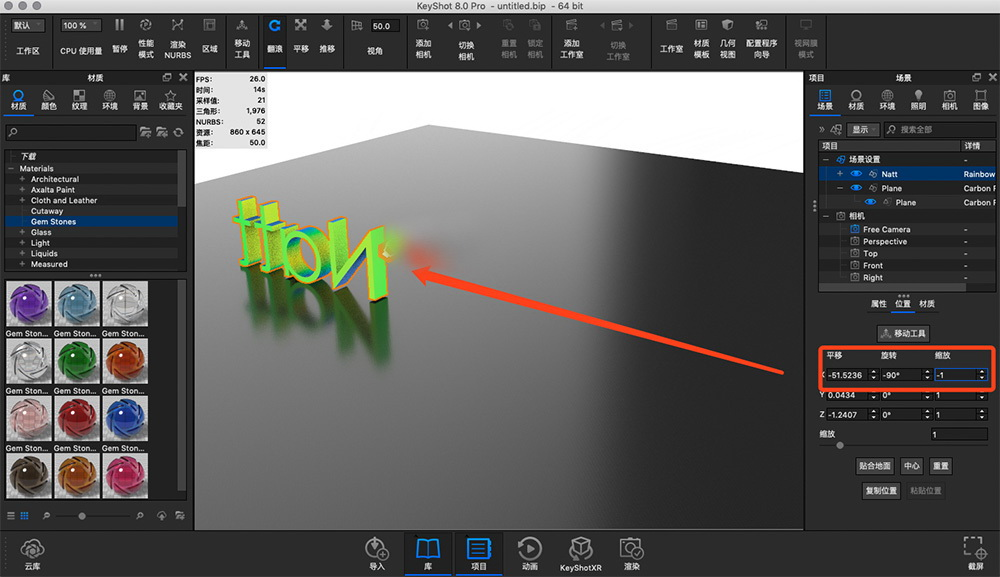Screen dimensions: 1000x577
Task: Open the KeyShotXR icon in bottom bar
Action: (580, 548)
